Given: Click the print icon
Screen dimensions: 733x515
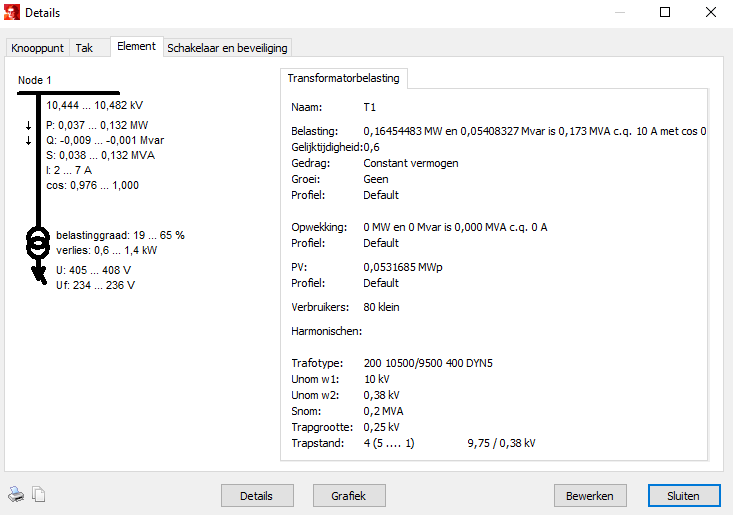Looking at the screenshot, I should [16, 494].
